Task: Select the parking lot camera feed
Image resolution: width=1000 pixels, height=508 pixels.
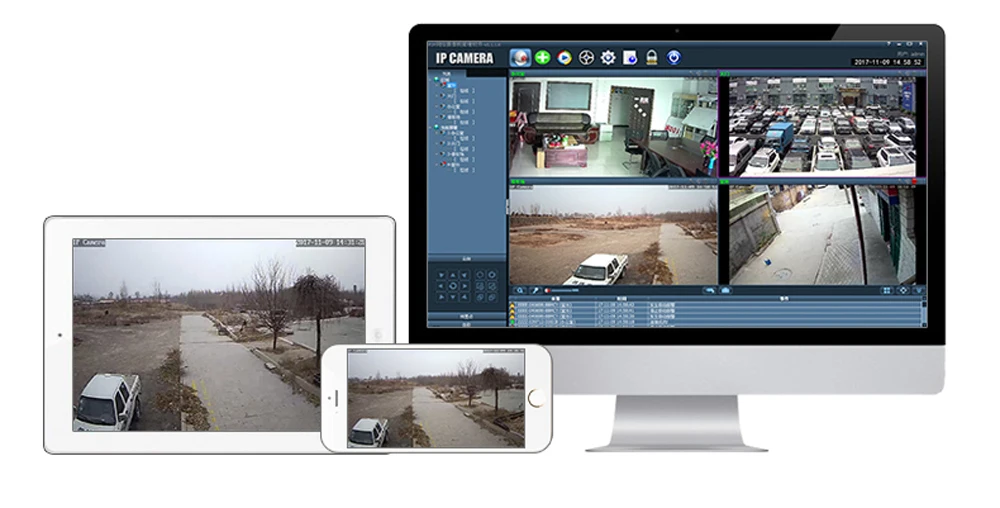Action: (x=822, y=127)
